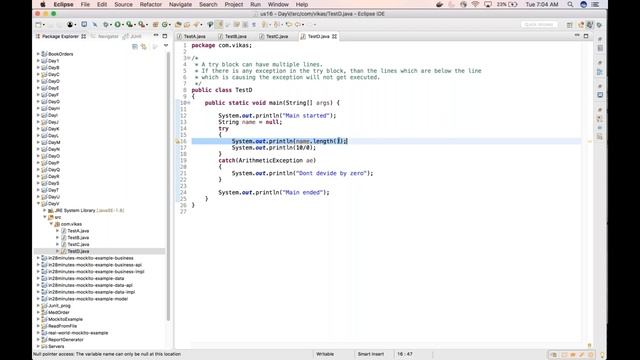Open the Project menu

pos(233,4)
